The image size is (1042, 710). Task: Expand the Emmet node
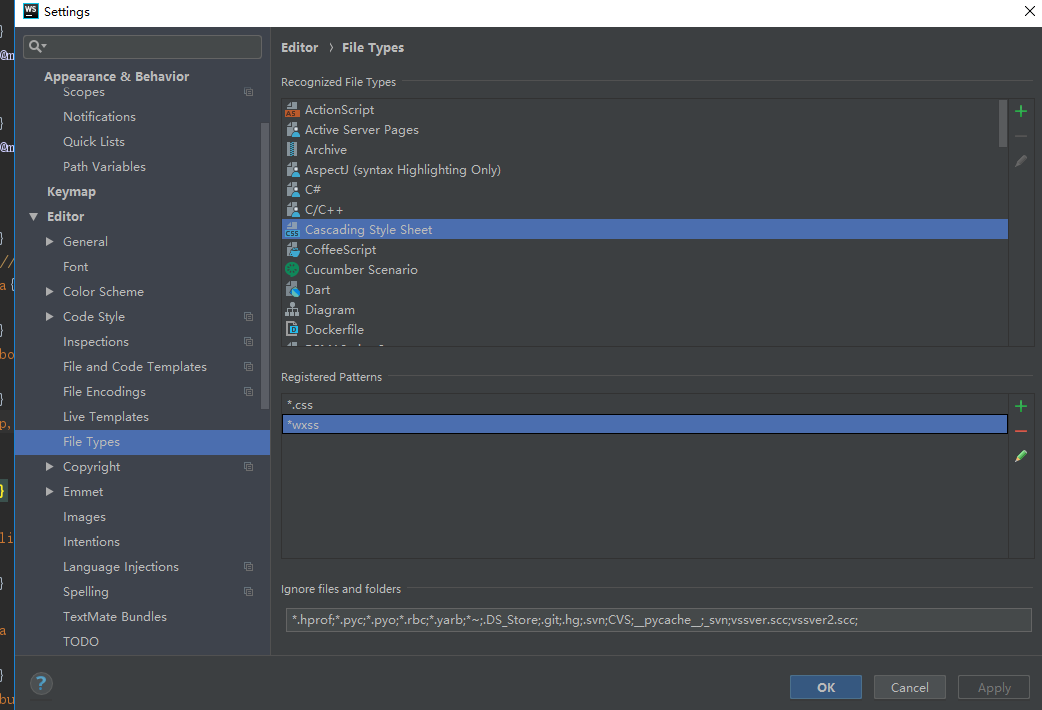click(x=50, y=491)
